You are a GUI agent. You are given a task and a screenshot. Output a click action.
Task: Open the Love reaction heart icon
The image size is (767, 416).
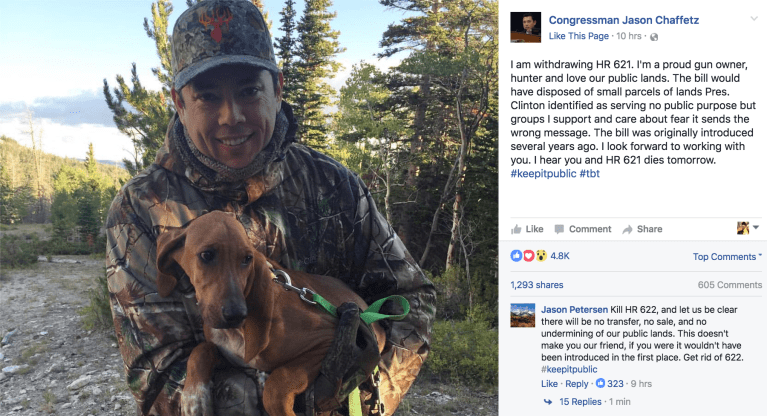[x=529, y=256]
